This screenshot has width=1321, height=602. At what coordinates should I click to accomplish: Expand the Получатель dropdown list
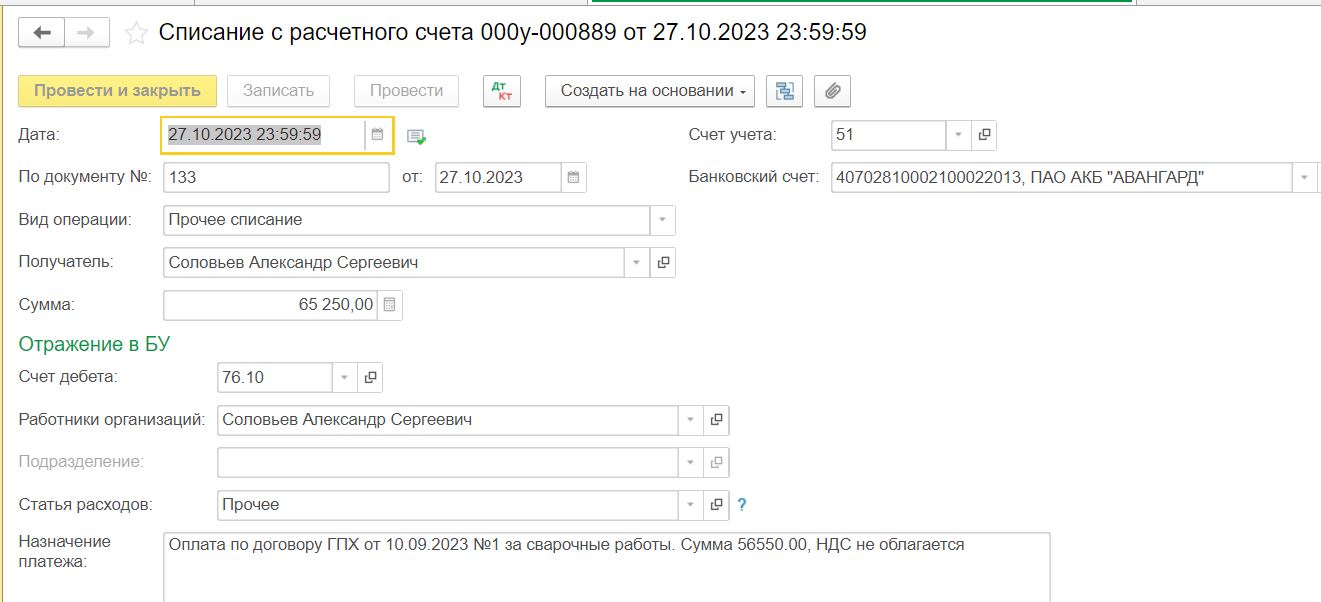(637, 263)
